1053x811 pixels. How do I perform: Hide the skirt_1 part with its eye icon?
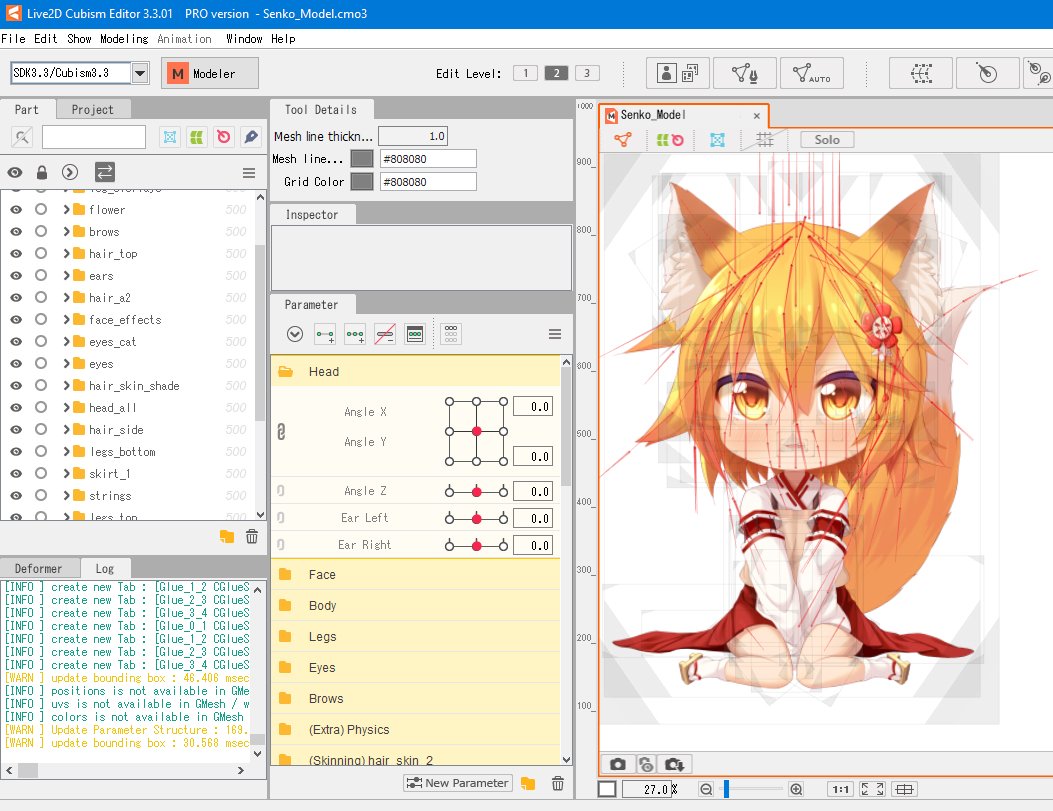pyautogui.click(x=15, y=474)
